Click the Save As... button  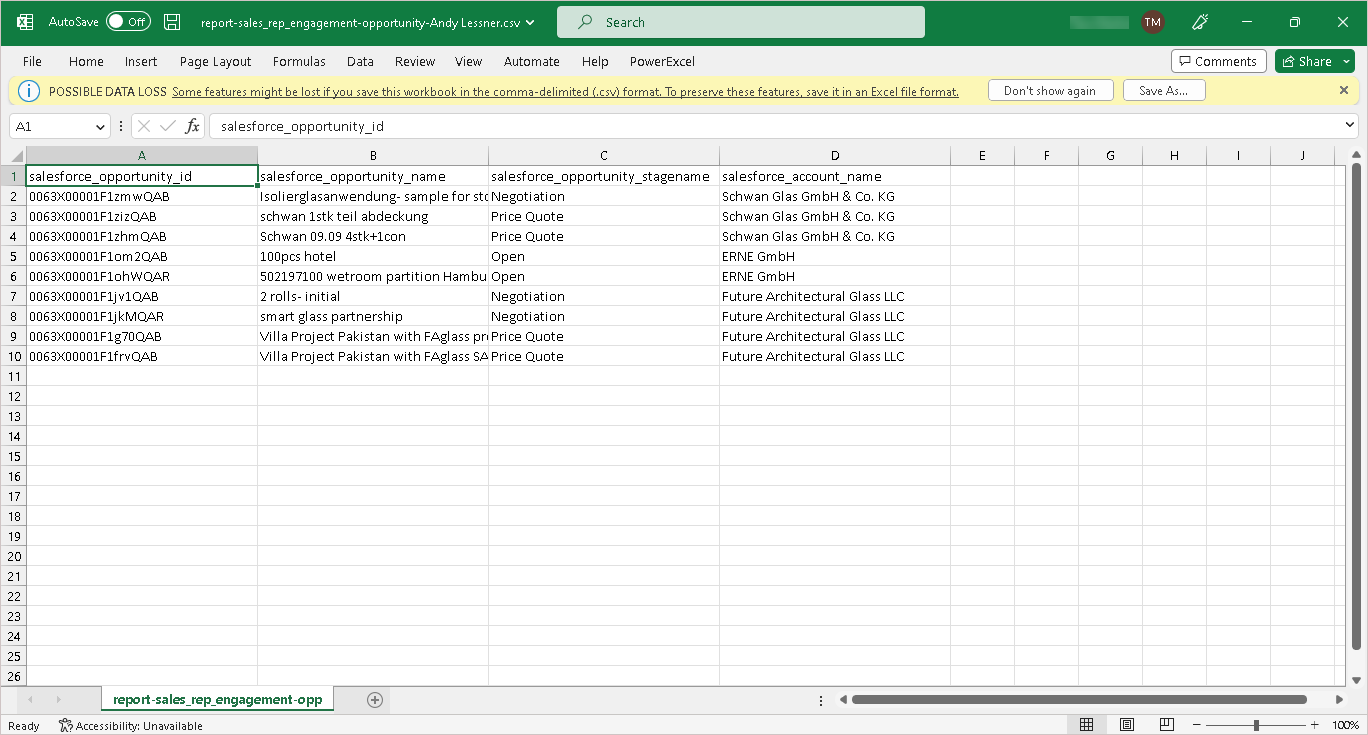pyautogui.click(x=1164, y=90)
